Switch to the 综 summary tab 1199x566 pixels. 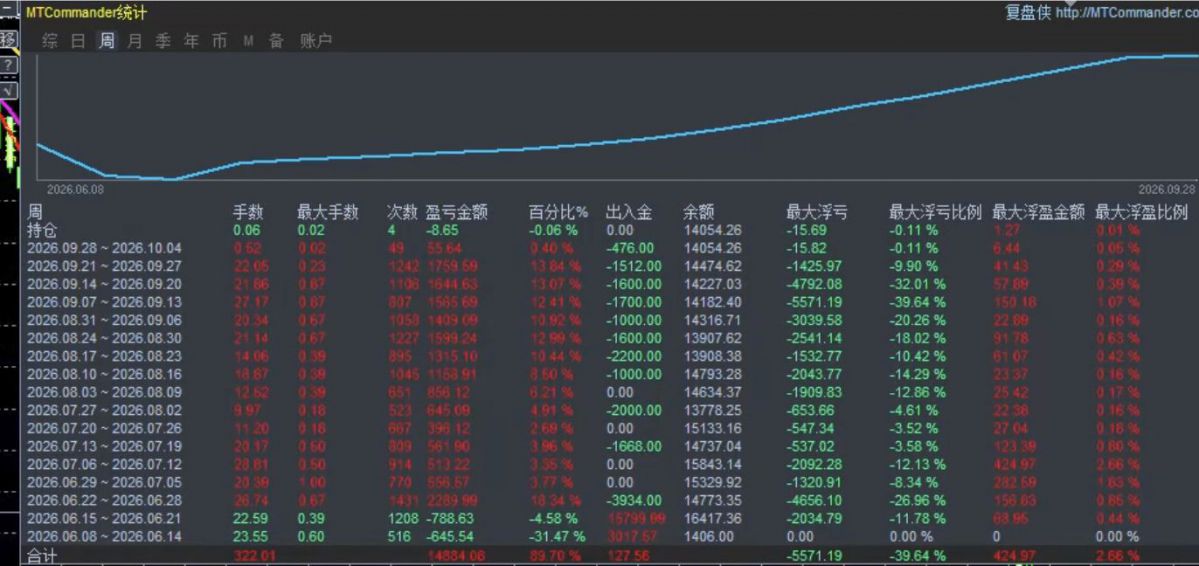[50, 41]
